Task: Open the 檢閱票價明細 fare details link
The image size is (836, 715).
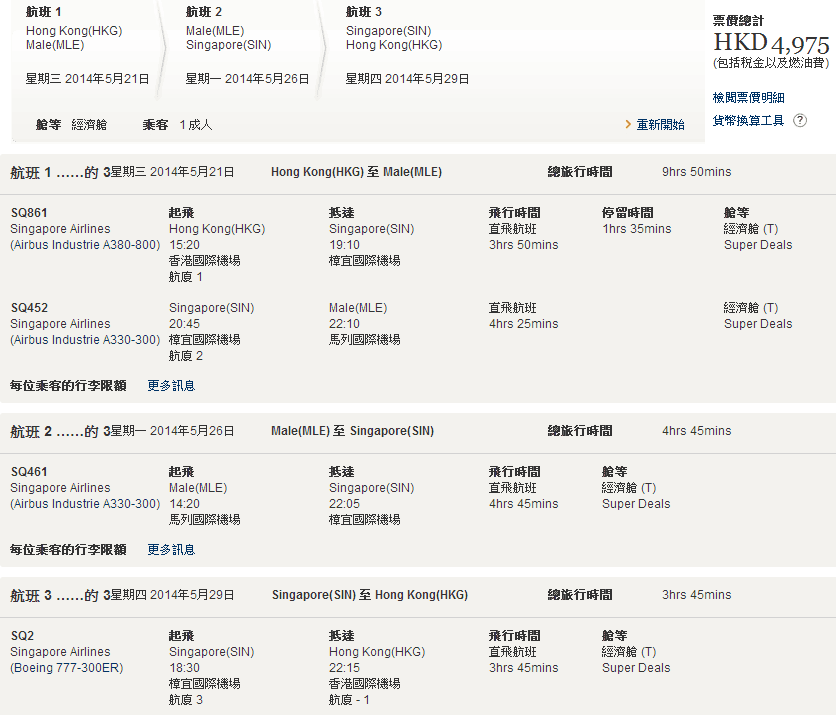Action: 748,98
